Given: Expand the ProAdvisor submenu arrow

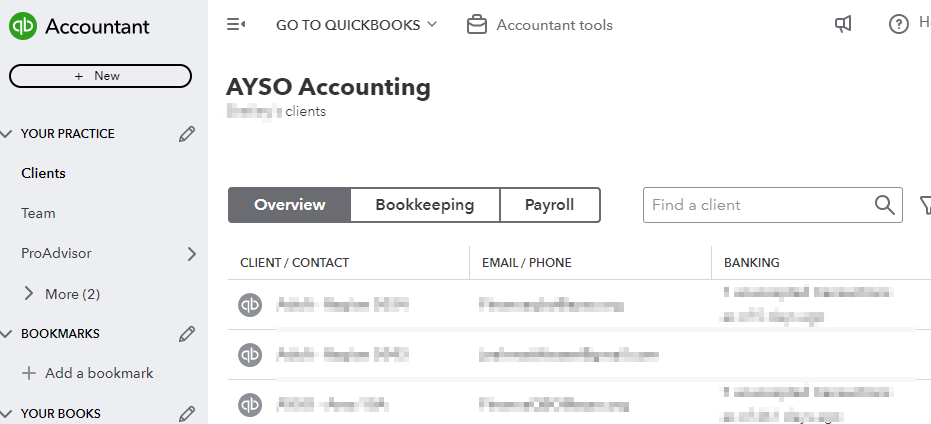Looking at the screenshot, I should pos(192,254).
